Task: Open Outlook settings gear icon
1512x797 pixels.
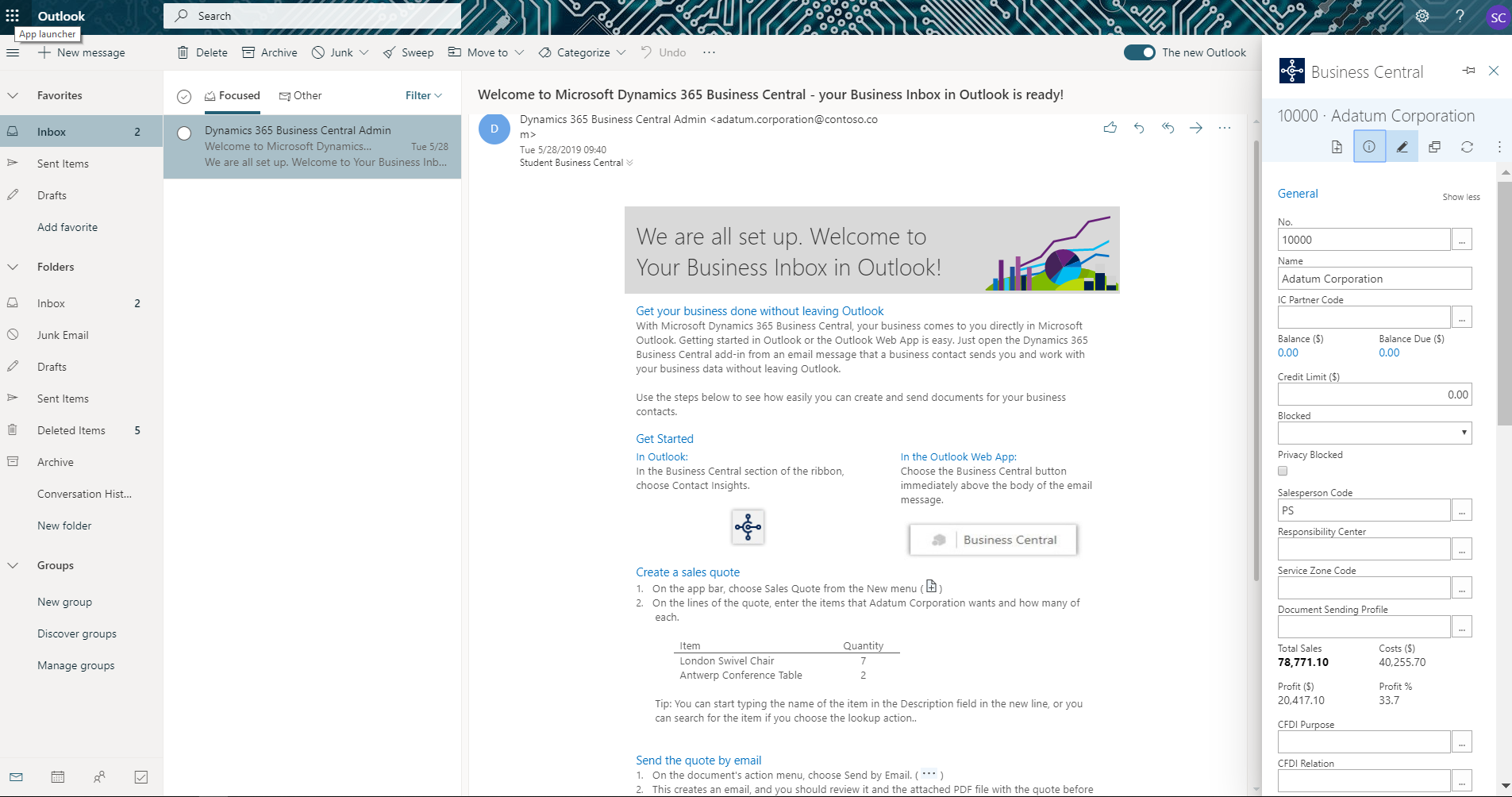Action: tap(1422, 16)
